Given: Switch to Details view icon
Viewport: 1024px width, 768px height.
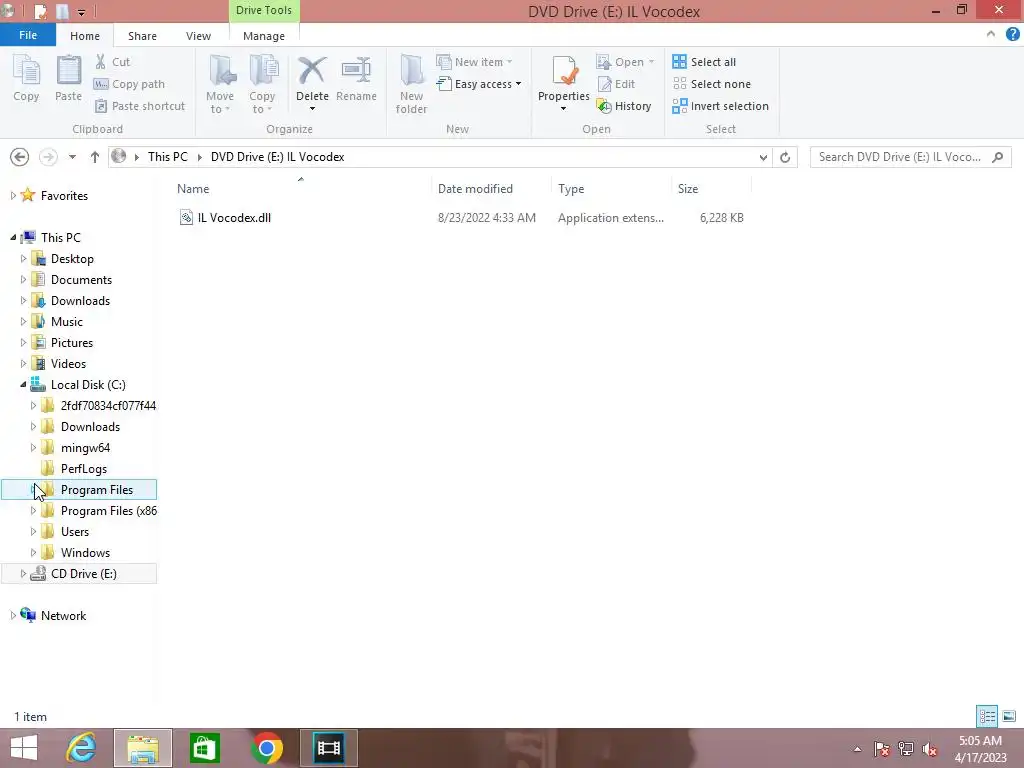Looking at the screenshot, I should coord(987,716).
